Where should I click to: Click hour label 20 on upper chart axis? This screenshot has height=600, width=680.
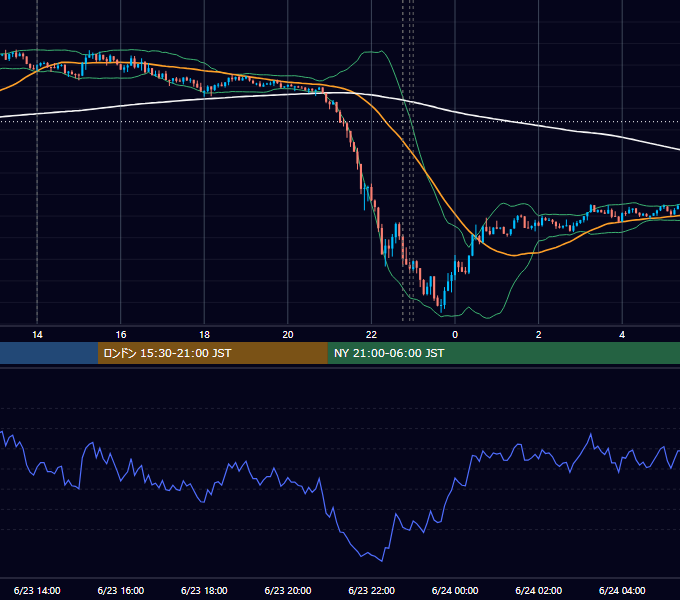tap(288, 335)
